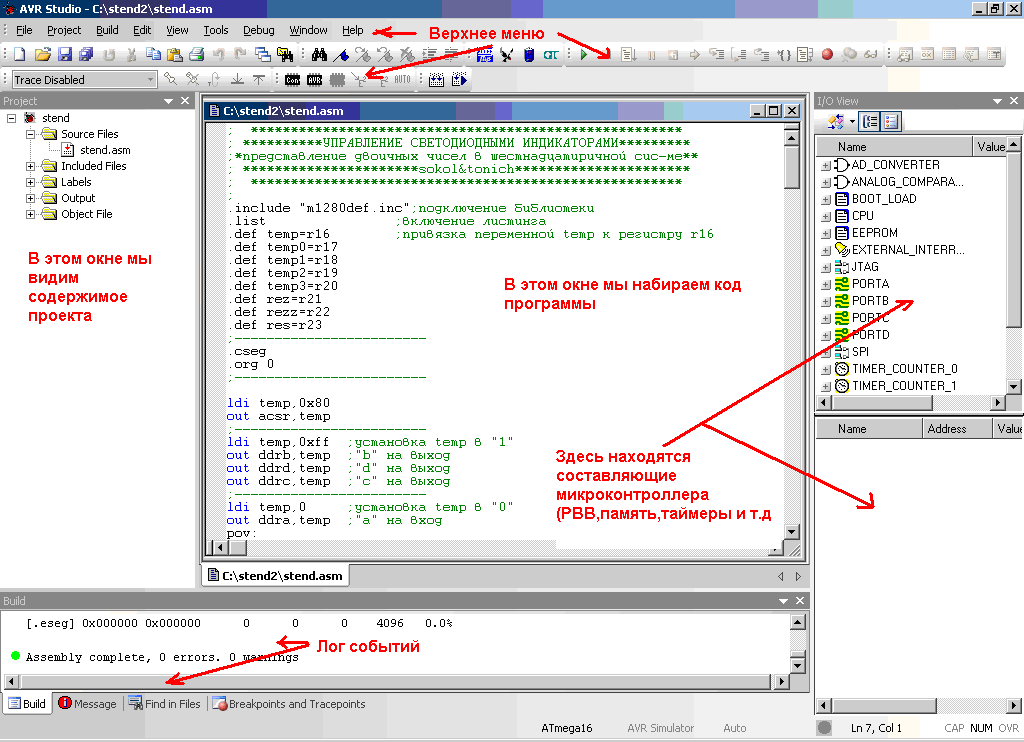Click the code editor vertical scrollbar down arrow
The image size is (1024, 742).
(792, 532)
